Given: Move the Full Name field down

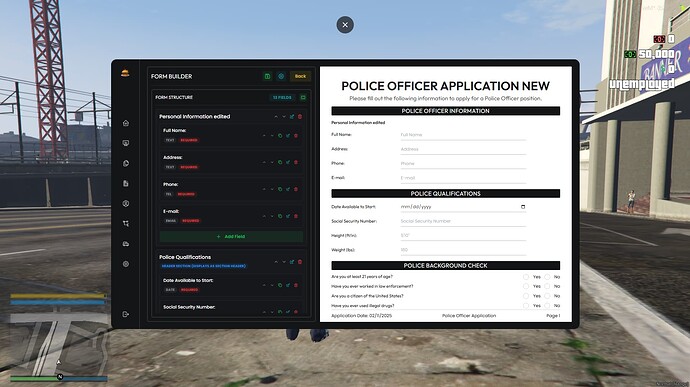Looking at the screenshot, I should point(272,136).
